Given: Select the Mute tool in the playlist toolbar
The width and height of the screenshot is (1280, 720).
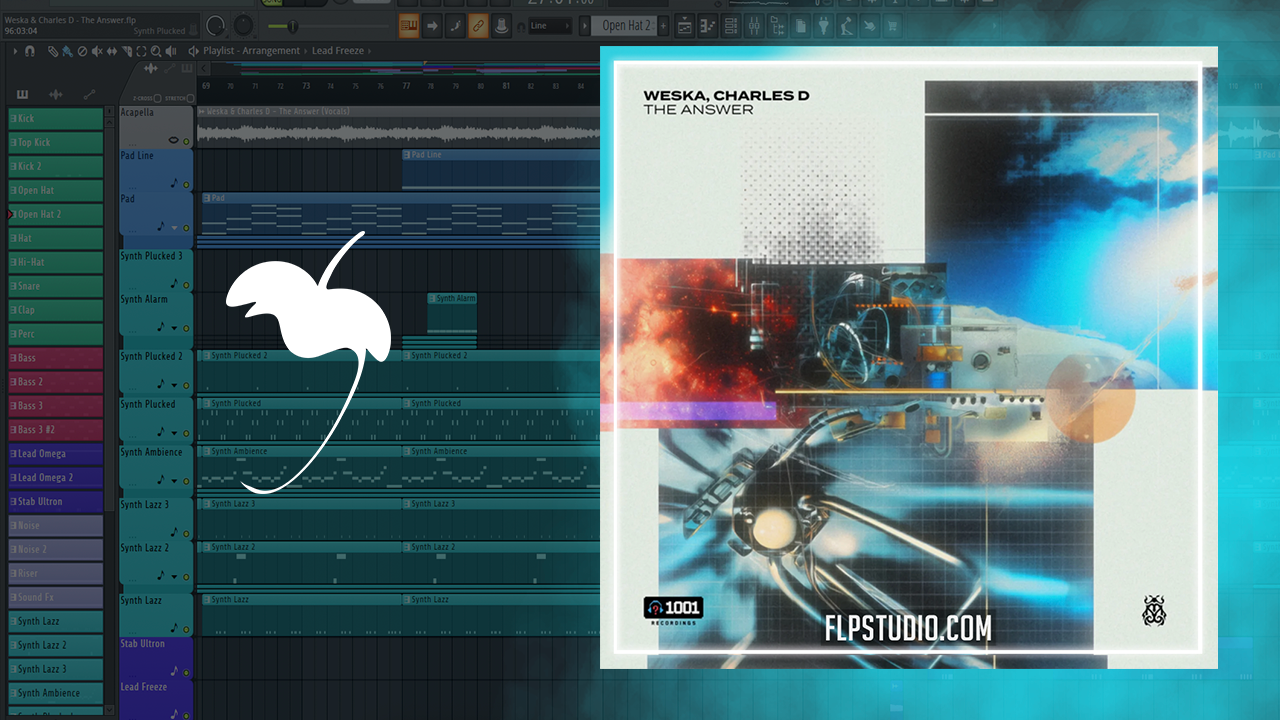Looking at the screenshot, I should click(x=97, y=51).
